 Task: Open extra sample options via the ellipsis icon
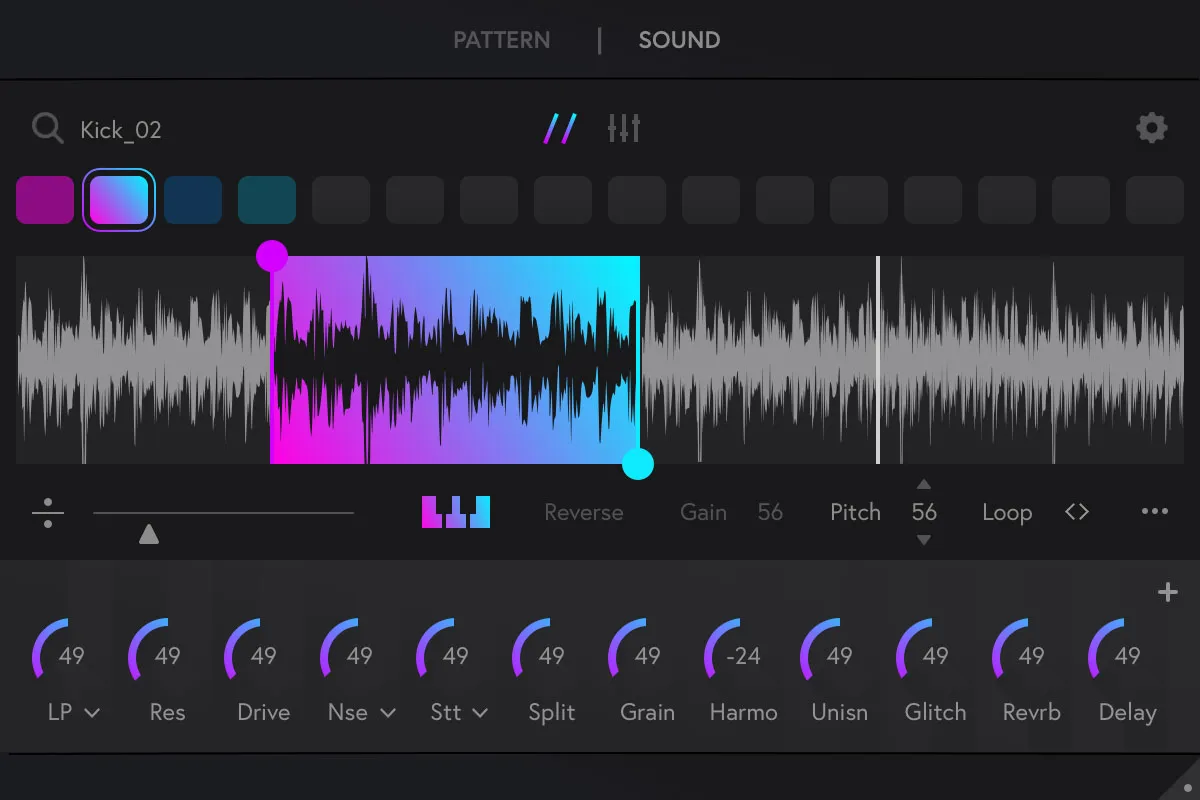[x=1153, y=511]
